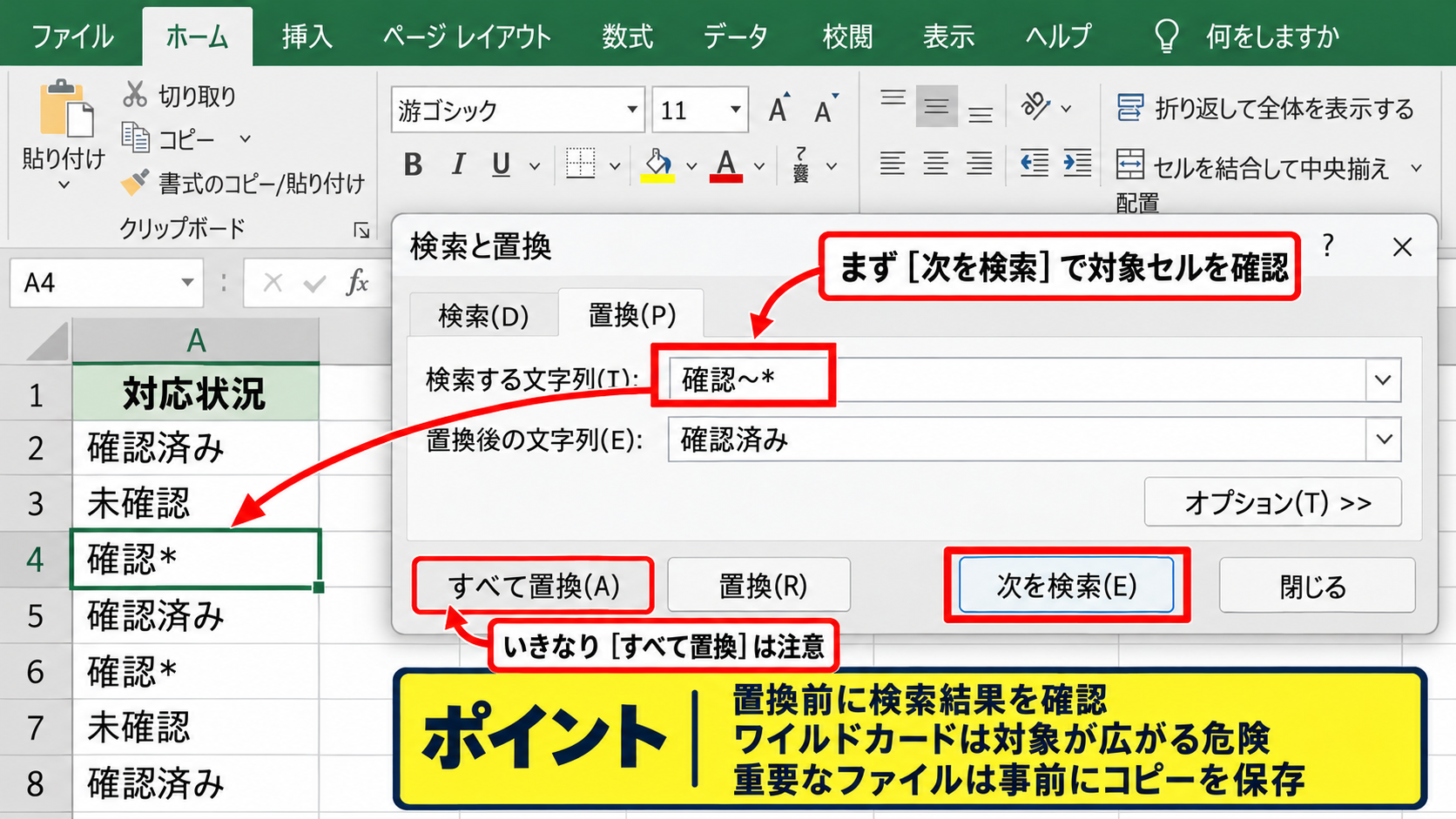Expand the Name Box dropdown
This screenshot has height=819, width=1456.
[x=187, y=283]
